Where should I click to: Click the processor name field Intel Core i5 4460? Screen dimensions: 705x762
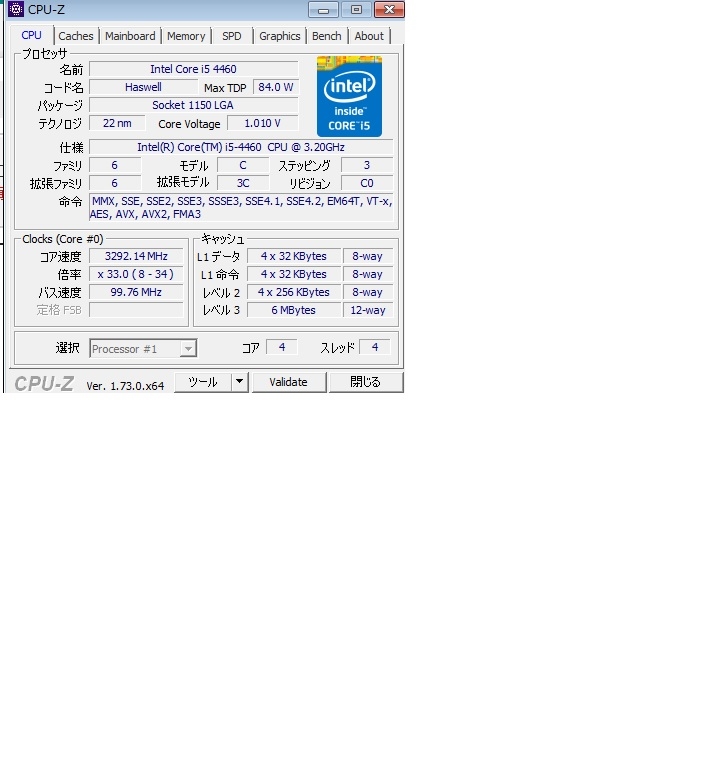pos(193,69)
